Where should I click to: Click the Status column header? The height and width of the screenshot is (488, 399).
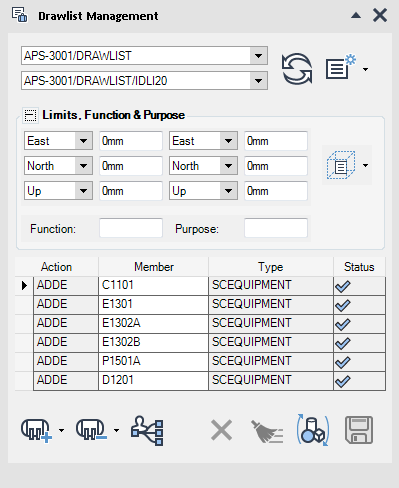[359, 267]
